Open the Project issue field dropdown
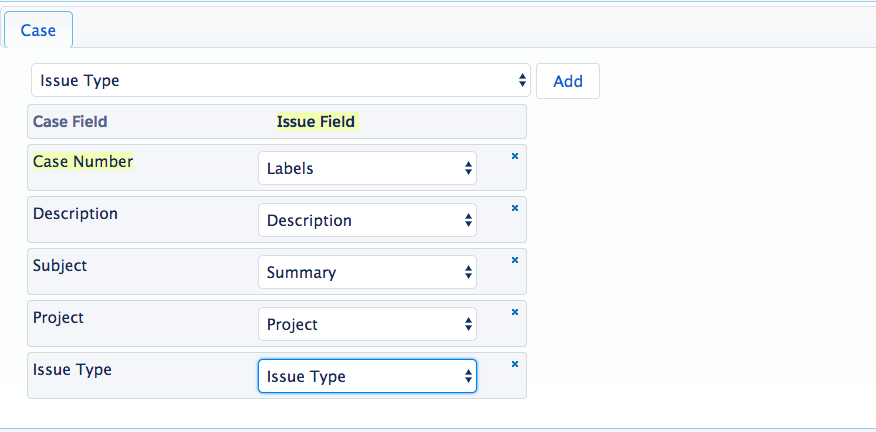Screen dimensions: 876x432 (x=367, y=324)
